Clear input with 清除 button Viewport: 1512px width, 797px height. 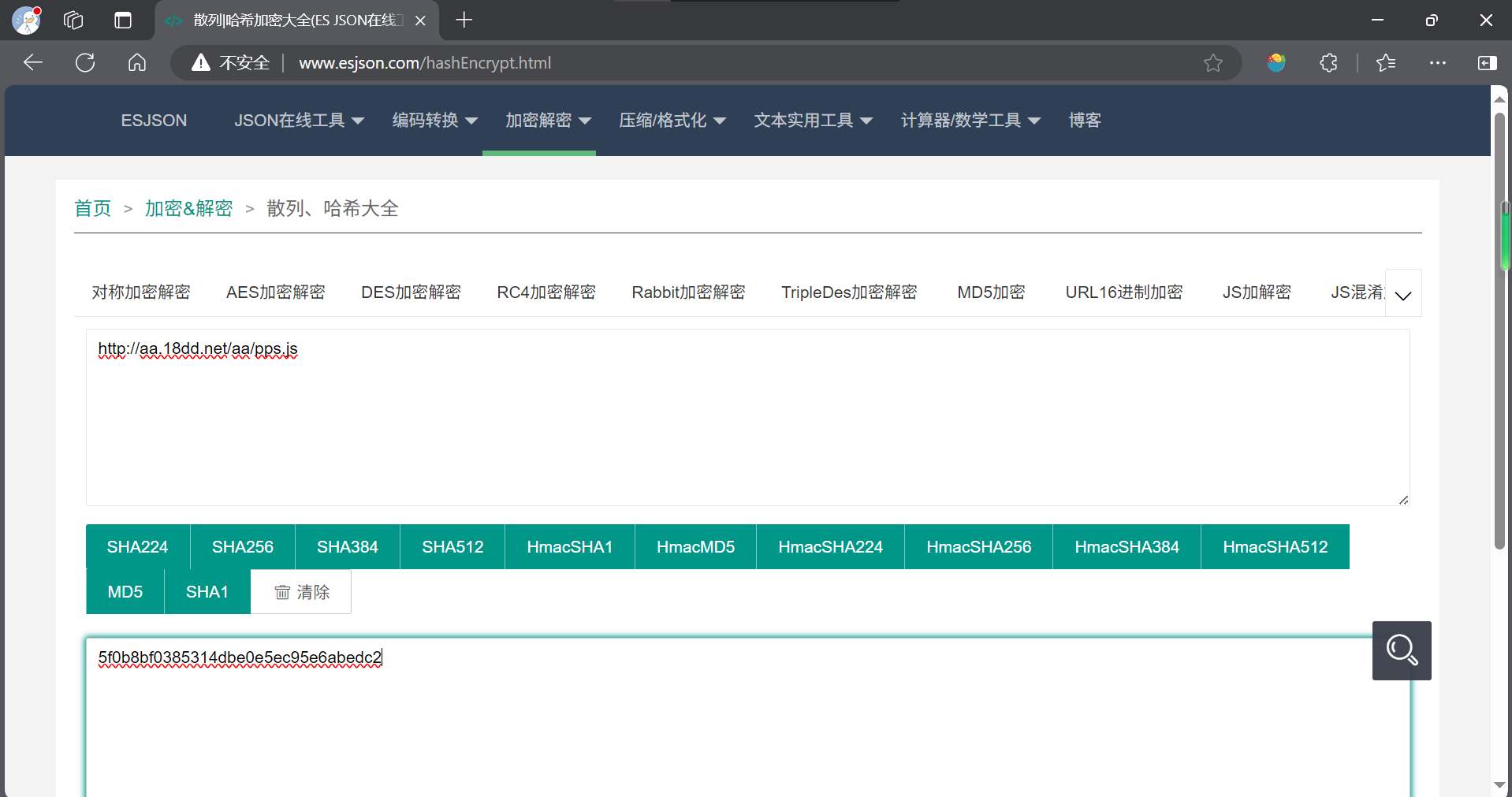pos(301,592)
